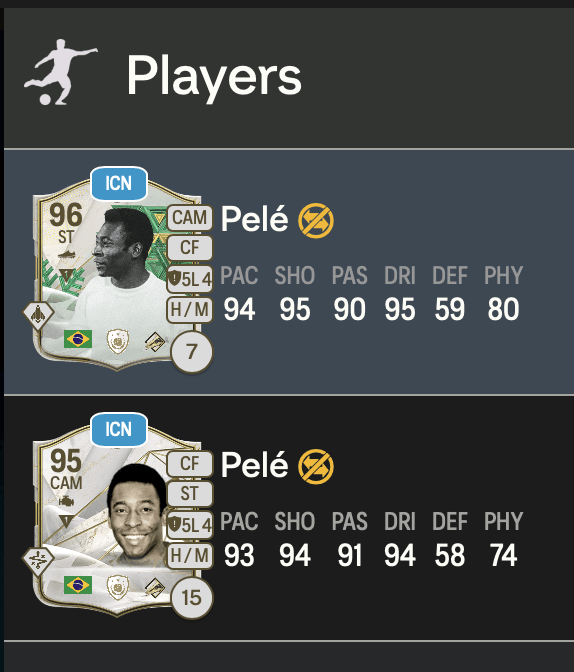The height and width of the screenshot is (672, 574).
Task: Click the Players kicking-footballer icon
Action: [x=60, y=72]
